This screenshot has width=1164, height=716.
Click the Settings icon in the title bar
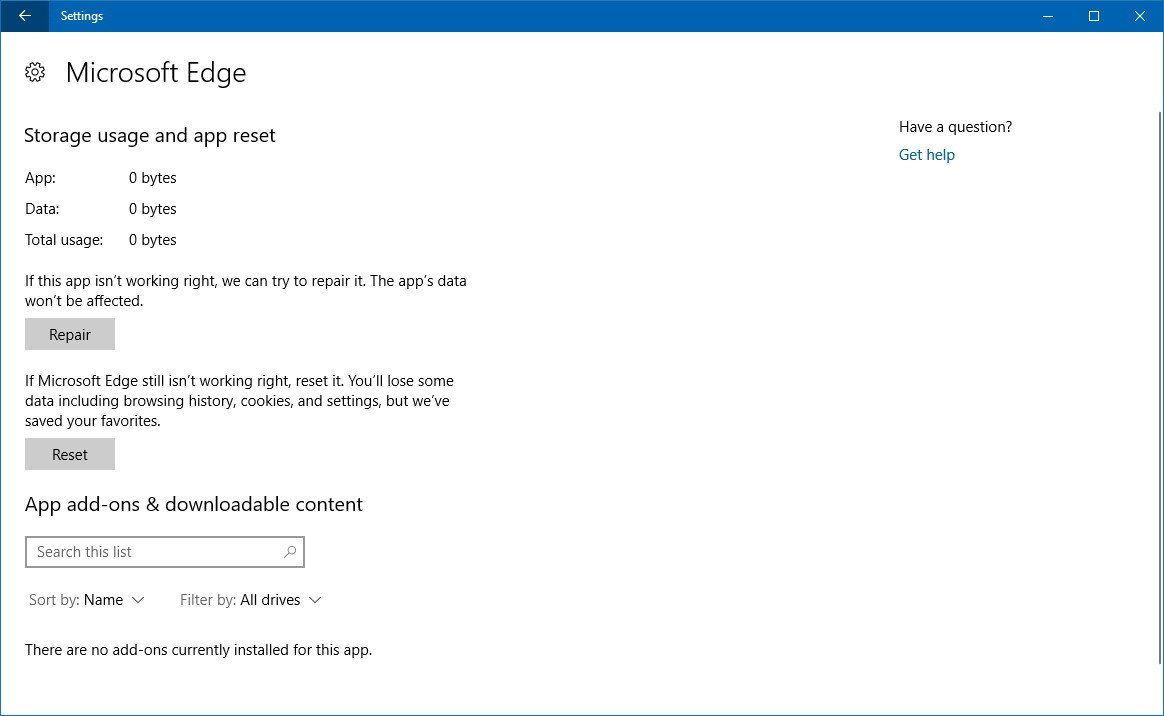point(81,16)
